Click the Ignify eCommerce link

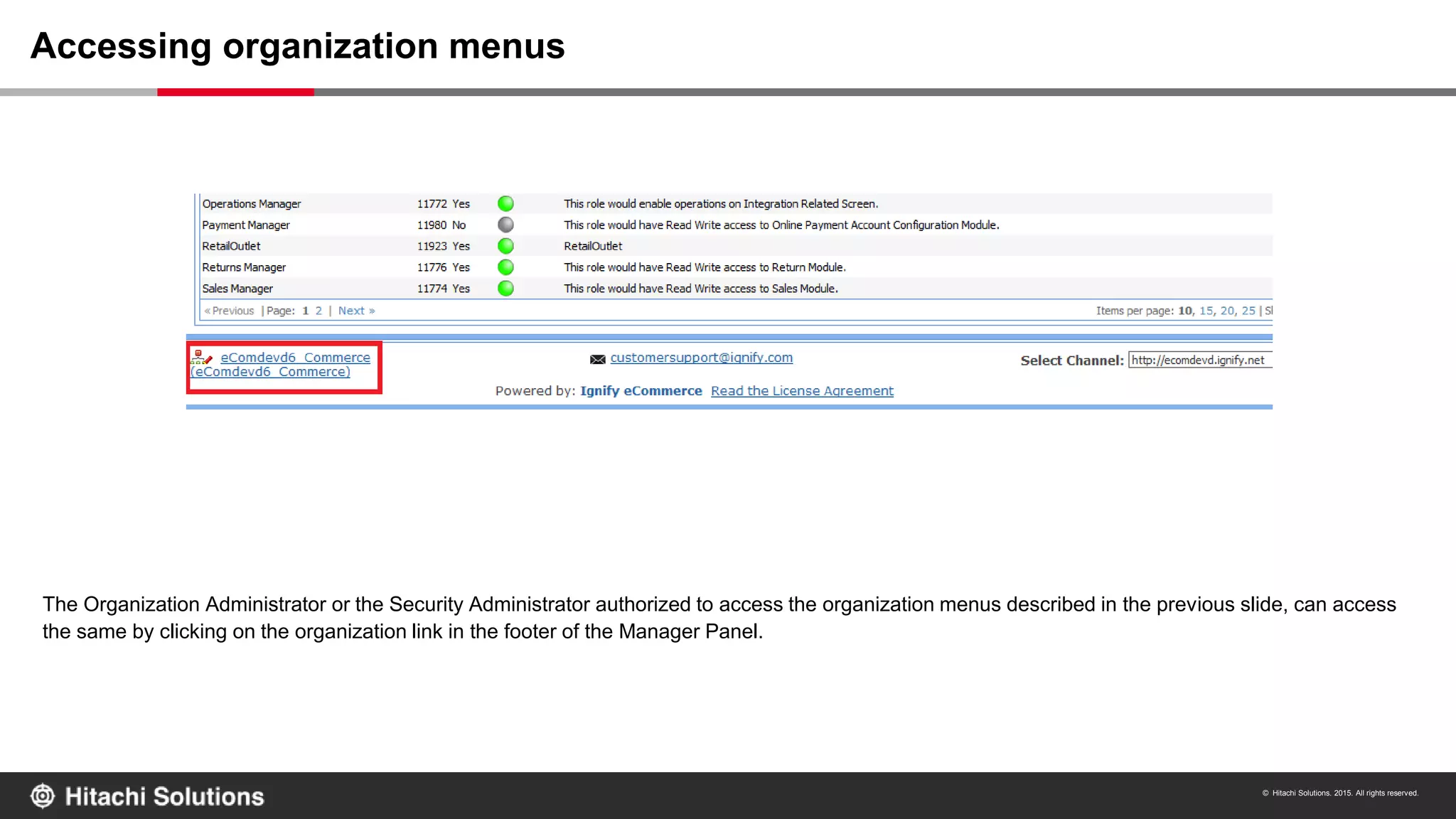[641, 391]
